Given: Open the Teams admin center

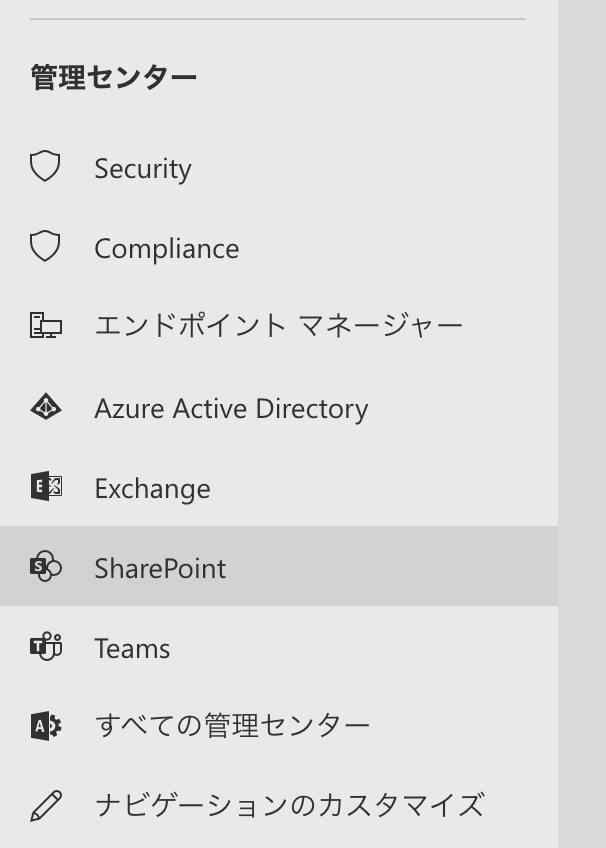Looking at the screenshot, I should point(132,648).
